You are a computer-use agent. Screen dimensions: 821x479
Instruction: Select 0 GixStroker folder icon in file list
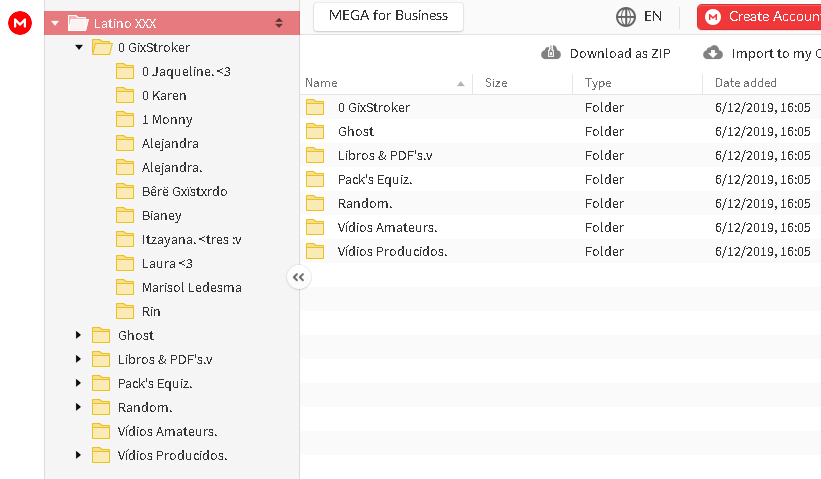(x=315, y=107)
